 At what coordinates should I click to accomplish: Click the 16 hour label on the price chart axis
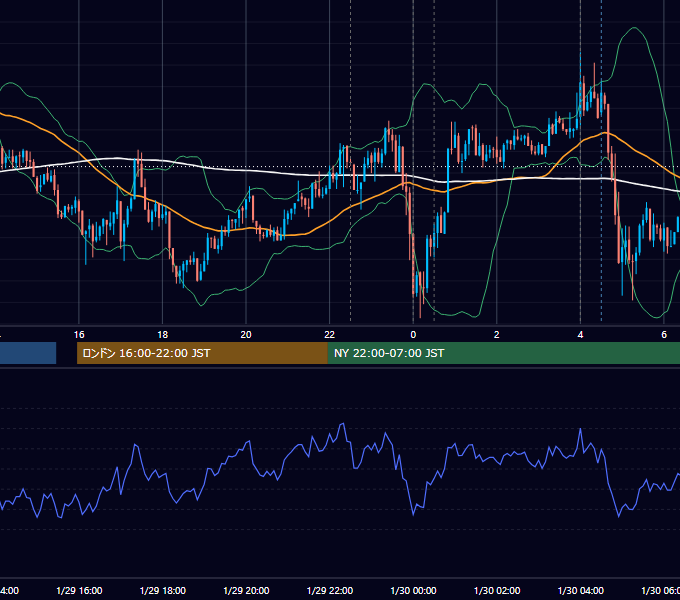click(79, 335)
